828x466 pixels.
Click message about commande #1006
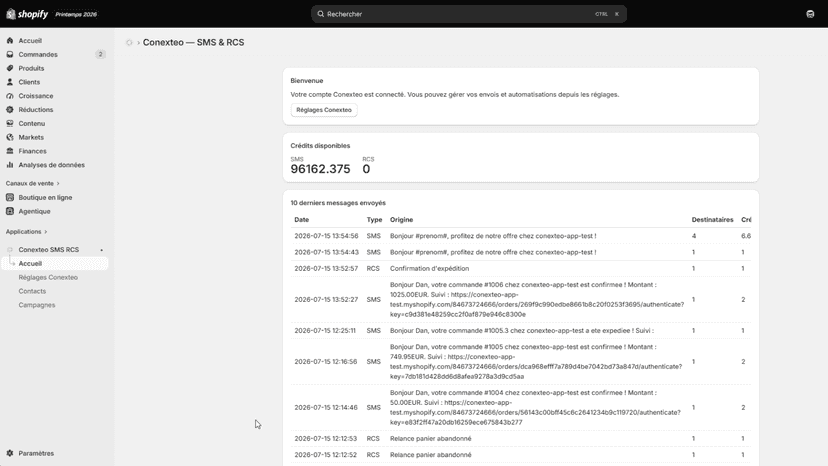click(537, 299)
